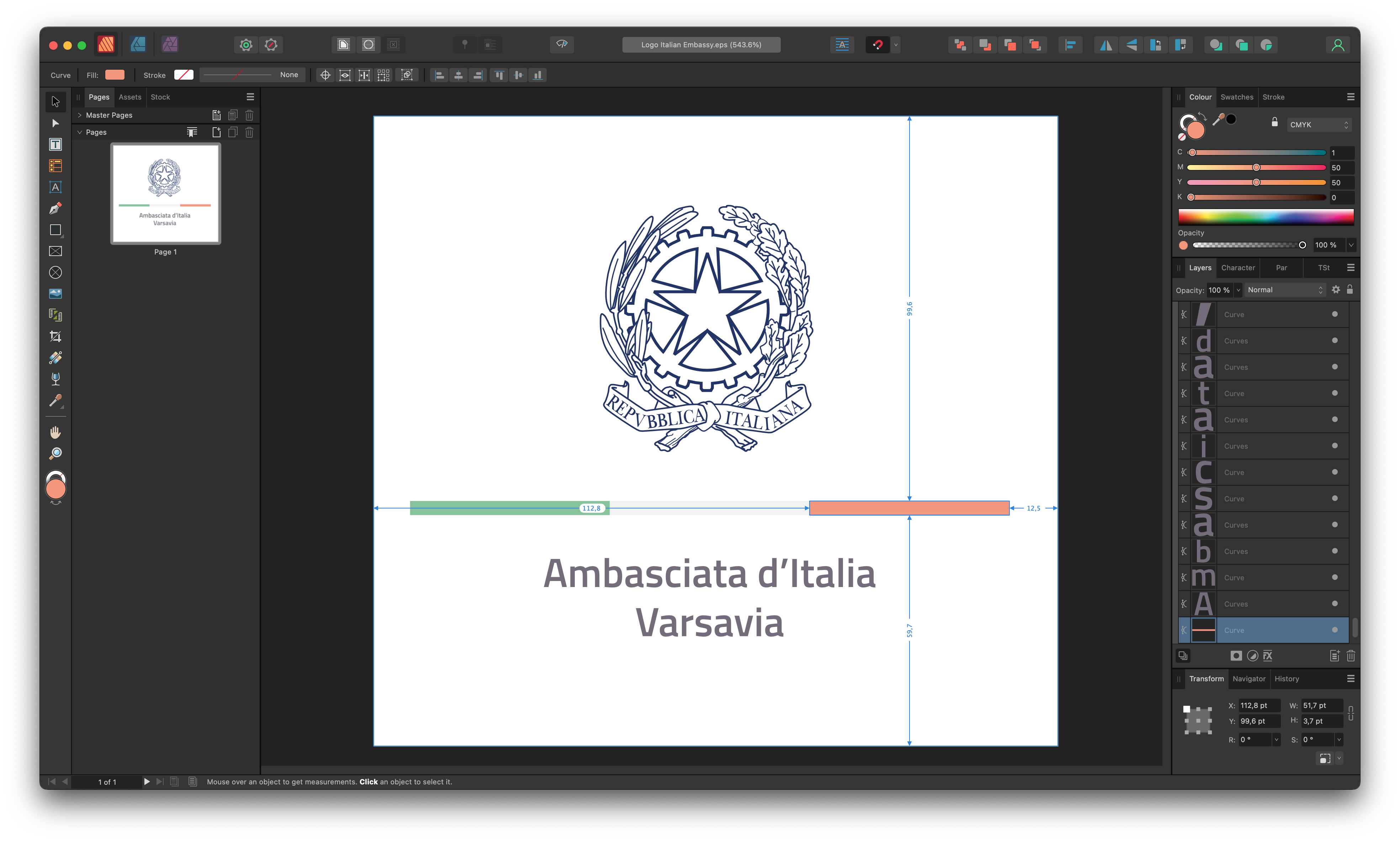Screen dimensions: 1400x842
Task: Click the Stroke swatch in context toolbar
Action: point(183,75)
